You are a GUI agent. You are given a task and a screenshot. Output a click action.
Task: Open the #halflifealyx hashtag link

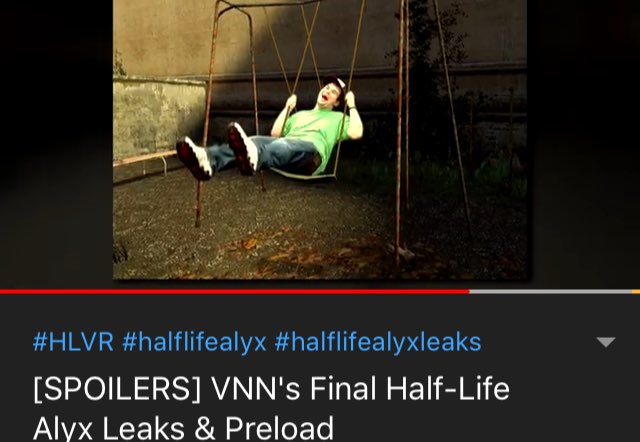(194, 343)
